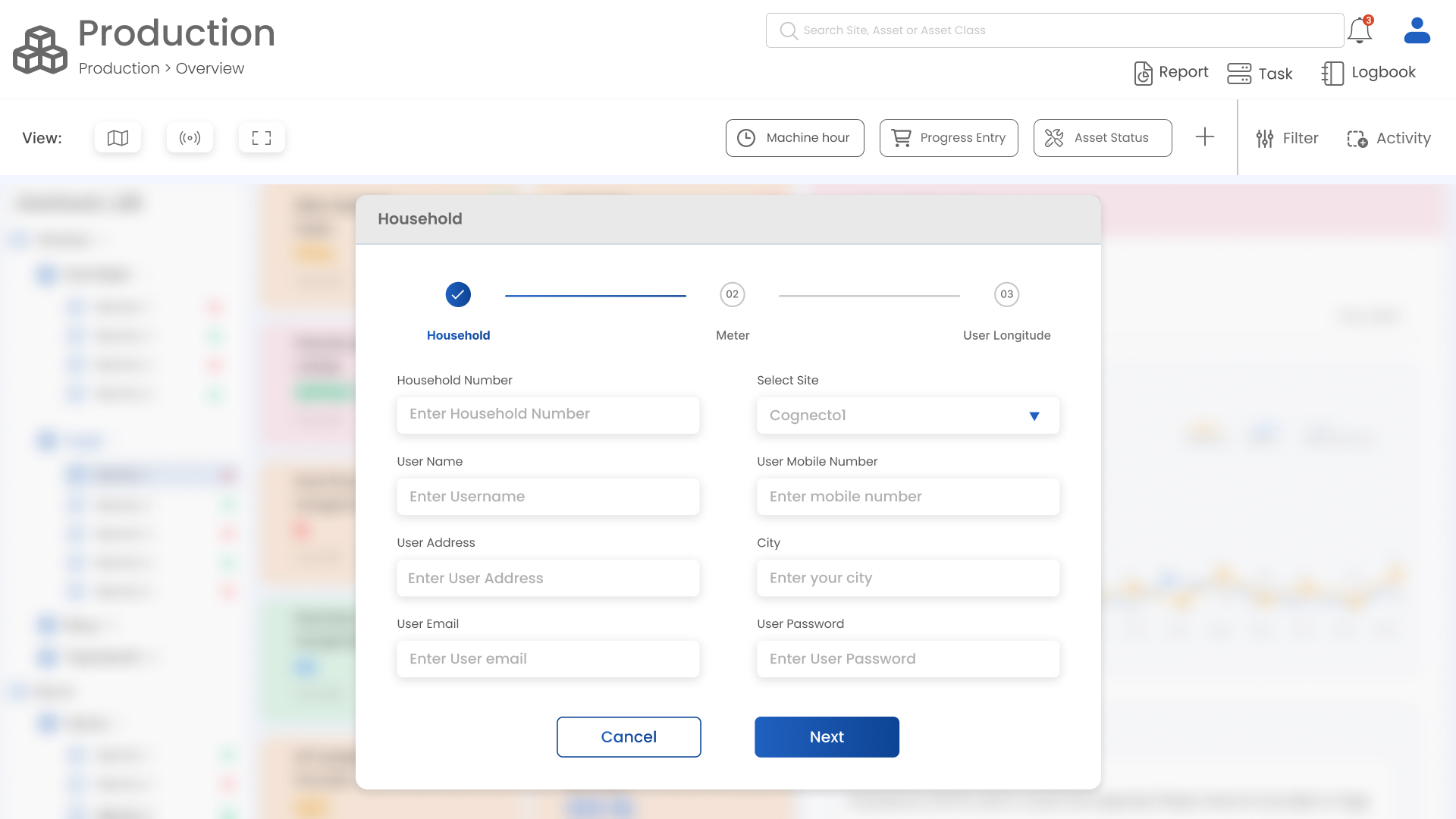Open the Task menu item
This screenshot has width=1456, height=819.
click(x=1260, y=74)
